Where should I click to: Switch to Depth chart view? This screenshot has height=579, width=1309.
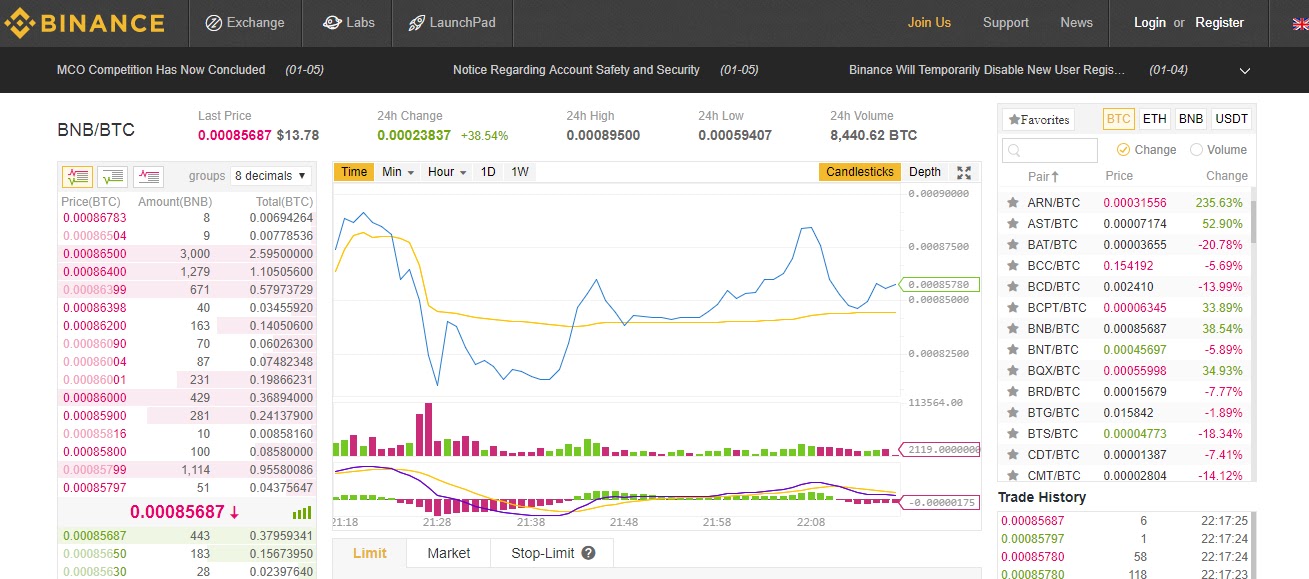point(925,172)
